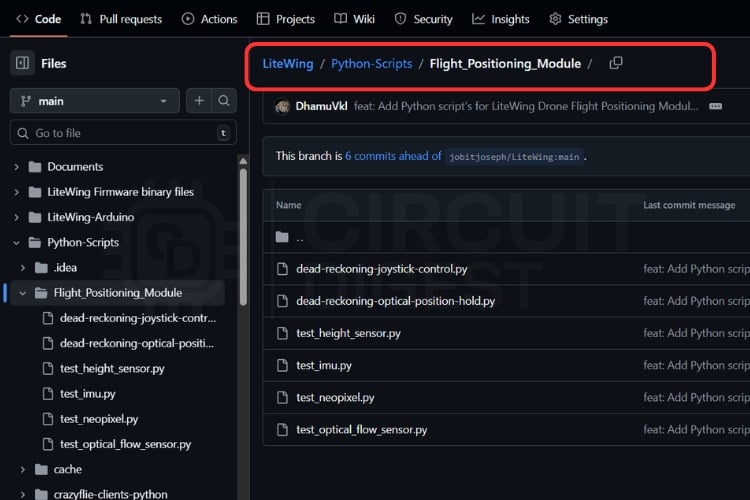Open the main branch selector dropdown
Viewport: 750px width, 500px height.
click(95, 101)
